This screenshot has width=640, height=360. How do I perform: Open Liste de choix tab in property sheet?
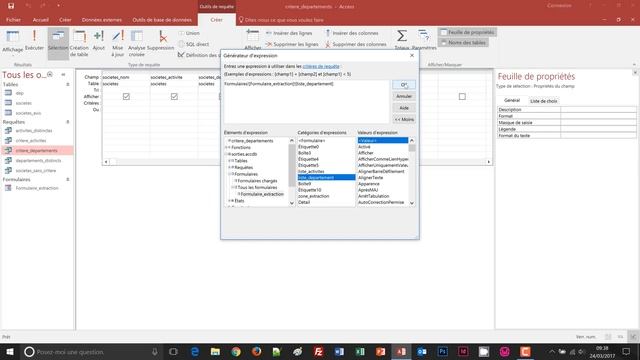[x=544, y=101]
